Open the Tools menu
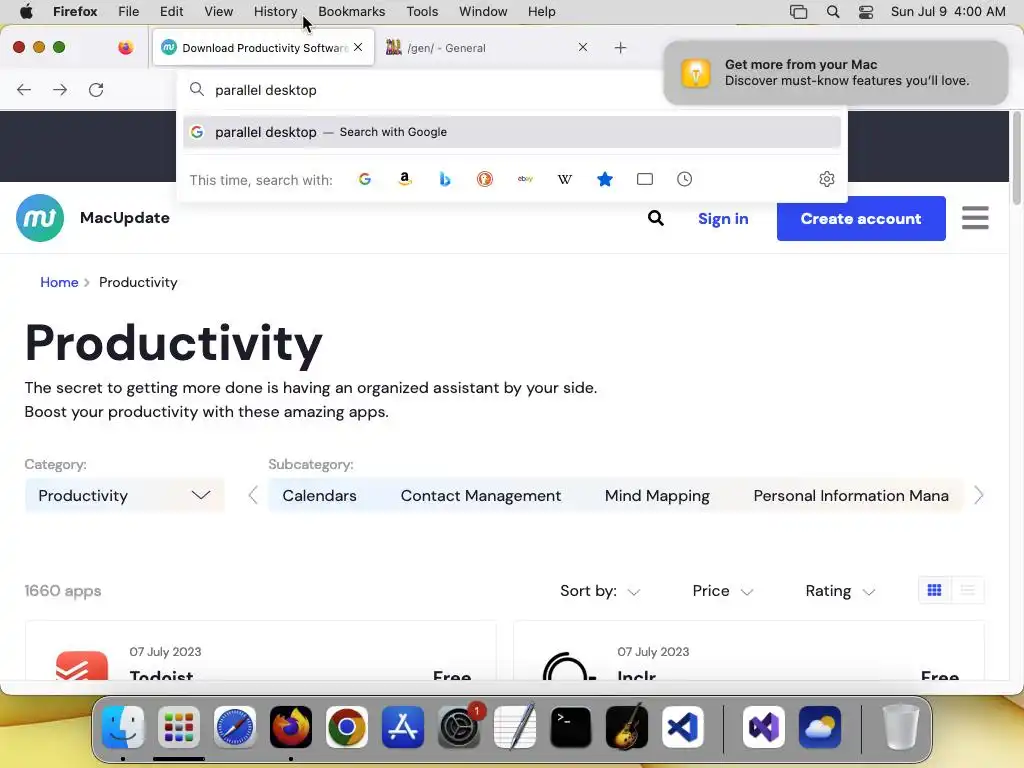The width and height of the screenshot is (1024, 768). (422, 12)
